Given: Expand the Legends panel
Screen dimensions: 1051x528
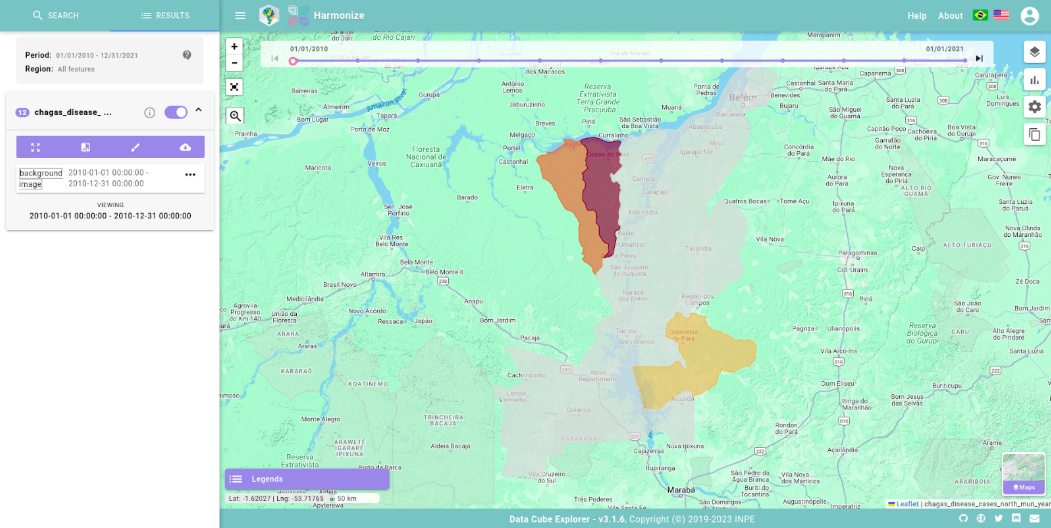Looking at the screenshot, I should click(306, 479).
